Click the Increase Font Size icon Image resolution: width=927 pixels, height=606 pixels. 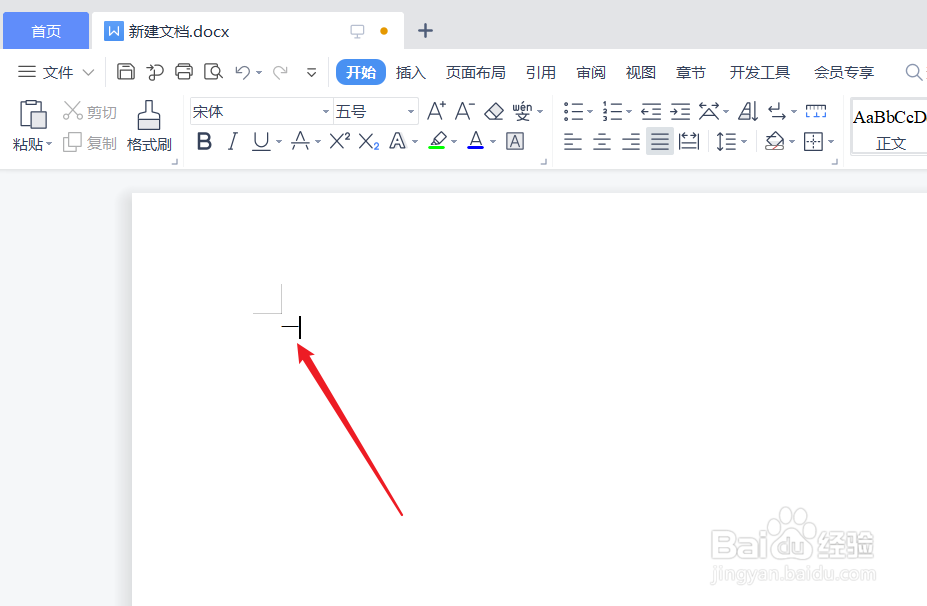coord(435,111)
